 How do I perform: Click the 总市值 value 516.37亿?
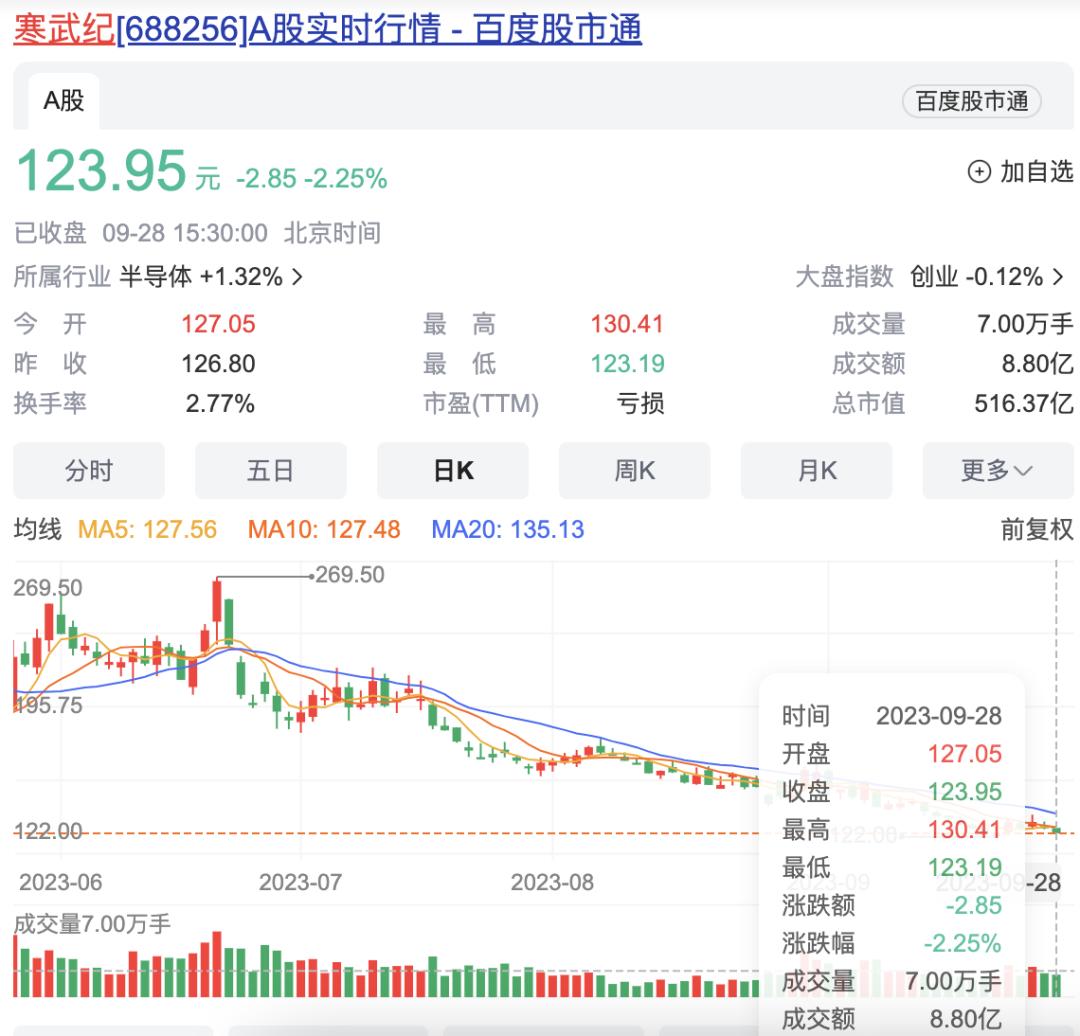coord(1024,404)
